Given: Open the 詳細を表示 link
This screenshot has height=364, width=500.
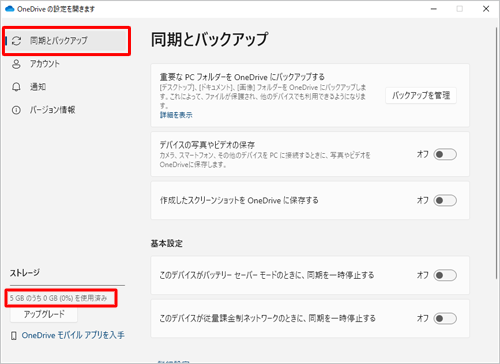Looking at the screenshot, I should [176, 115].
